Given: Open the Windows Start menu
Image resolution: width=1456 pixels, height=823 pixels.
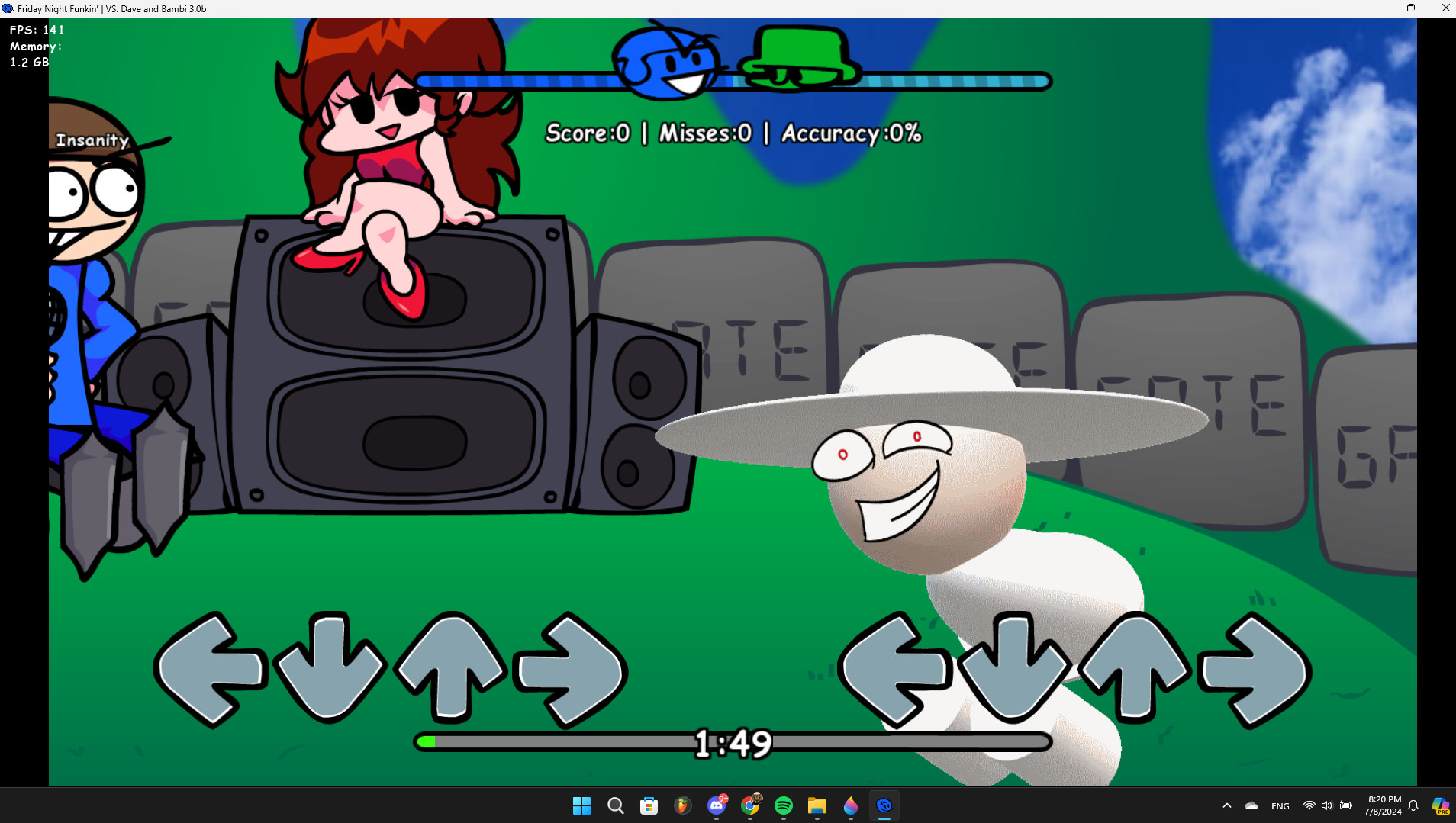Looking at the screenshot, I should tap(581, 805).
